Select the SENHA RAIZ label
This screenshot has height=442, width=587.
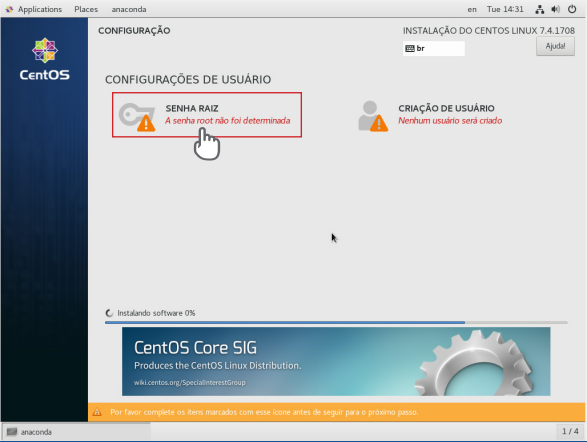192,109
